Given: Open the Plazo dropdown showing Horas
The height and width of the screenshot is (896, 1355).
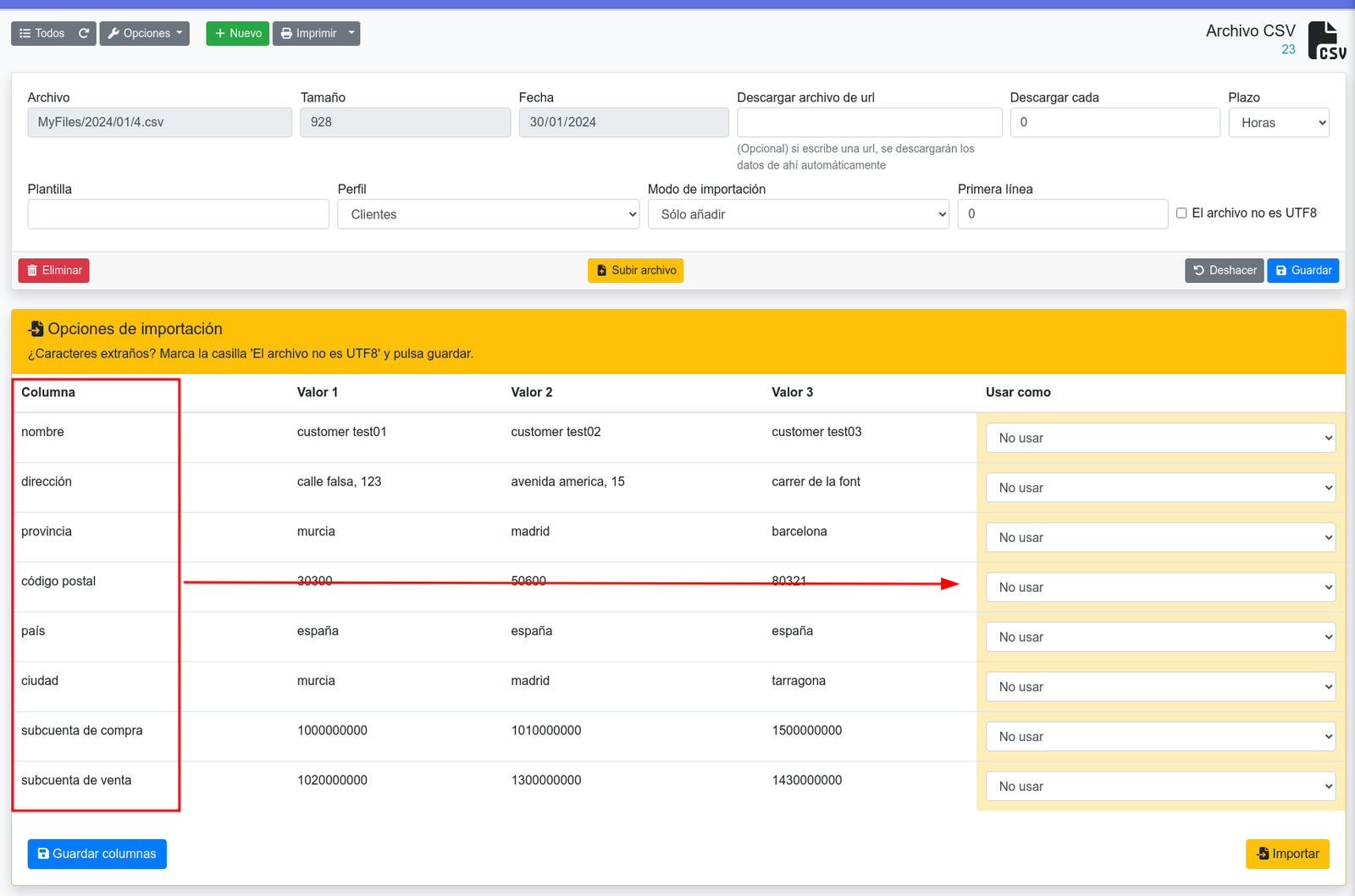Looking at the screenshot, I should [1279, 122].
